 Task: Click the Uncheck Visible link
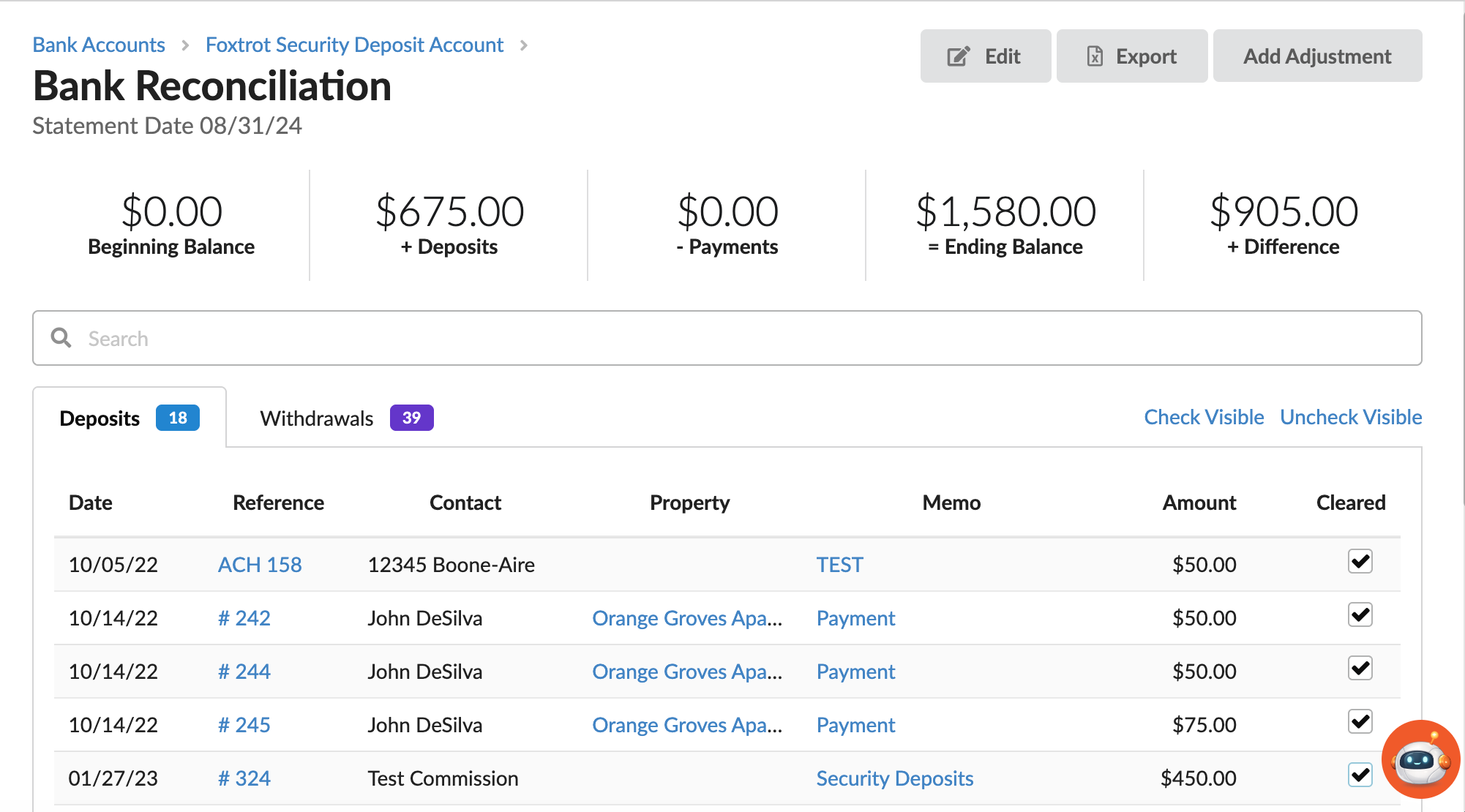[1351, 417]
